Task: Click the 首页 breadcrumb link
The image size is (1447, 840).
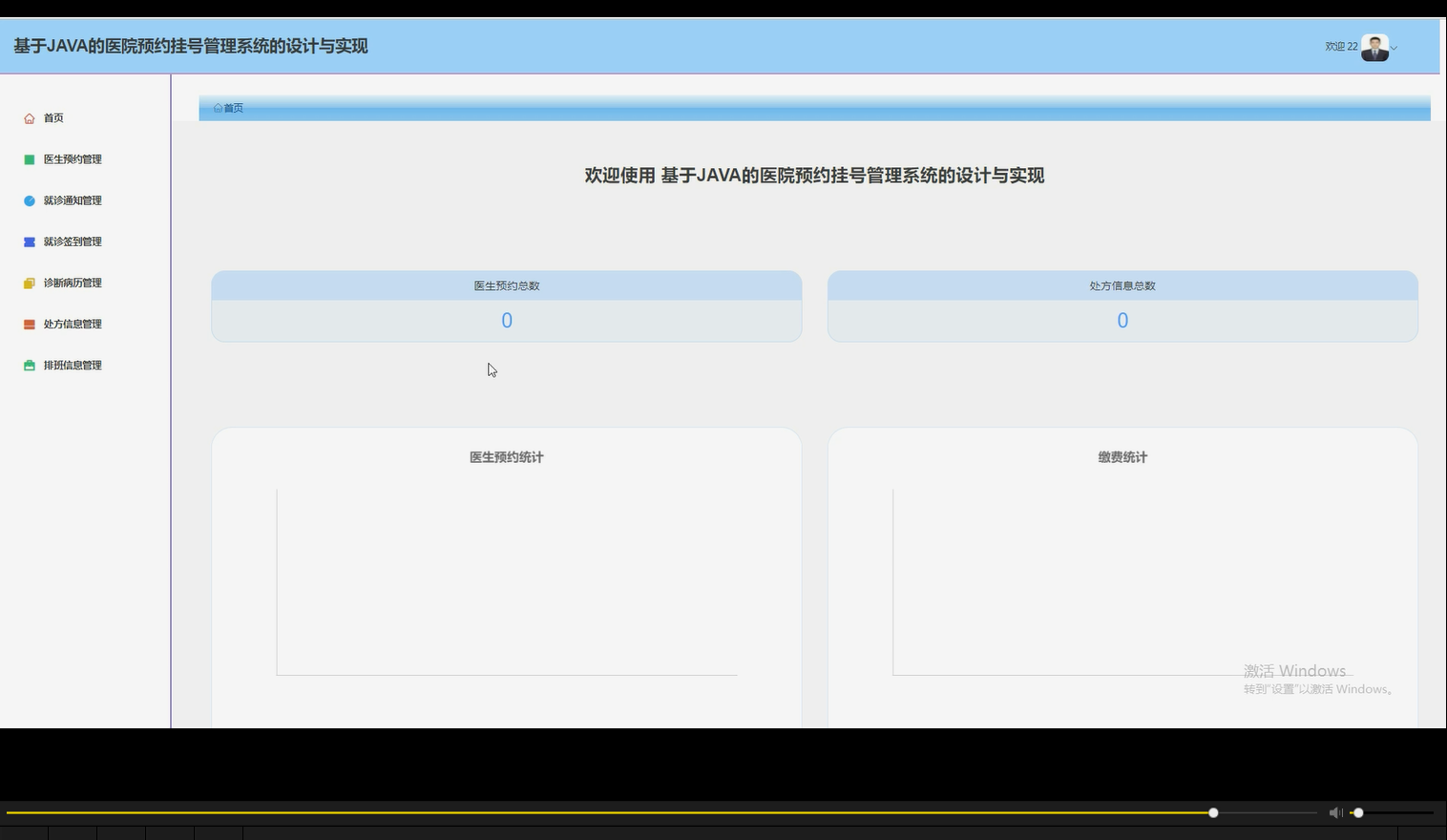Action: 234,108
